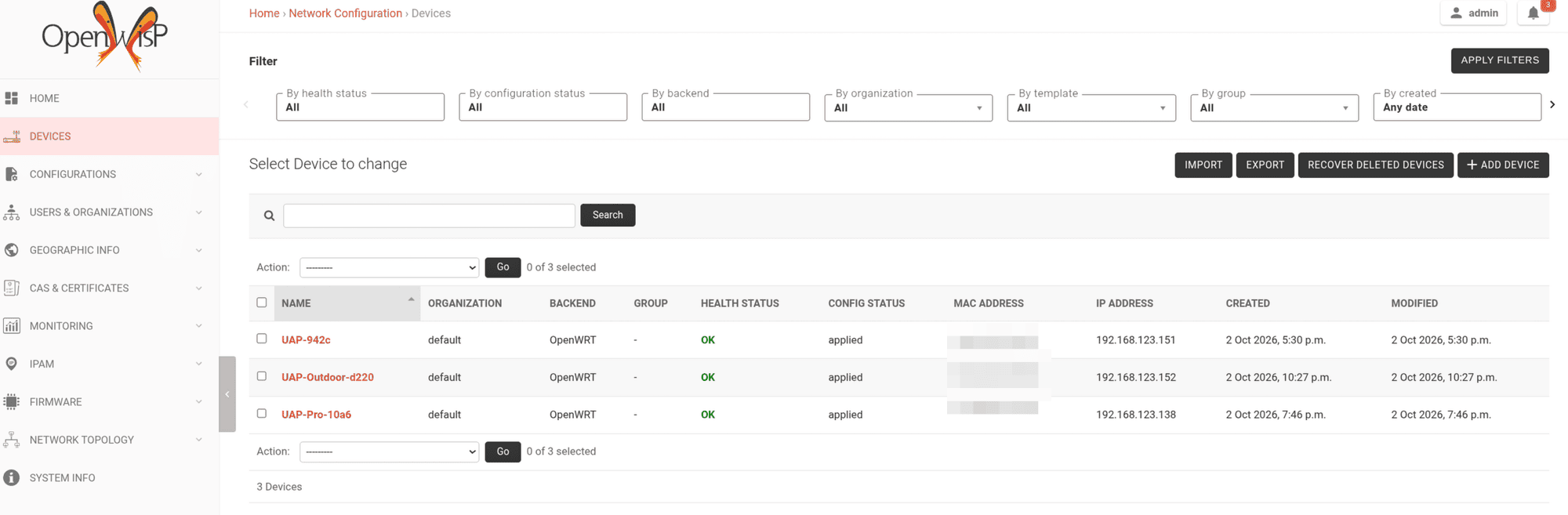Image resolution: width=1568 pixels, height=515 pixels.
Task: Click Recover Deleted Devices button
Action: 1375,165
